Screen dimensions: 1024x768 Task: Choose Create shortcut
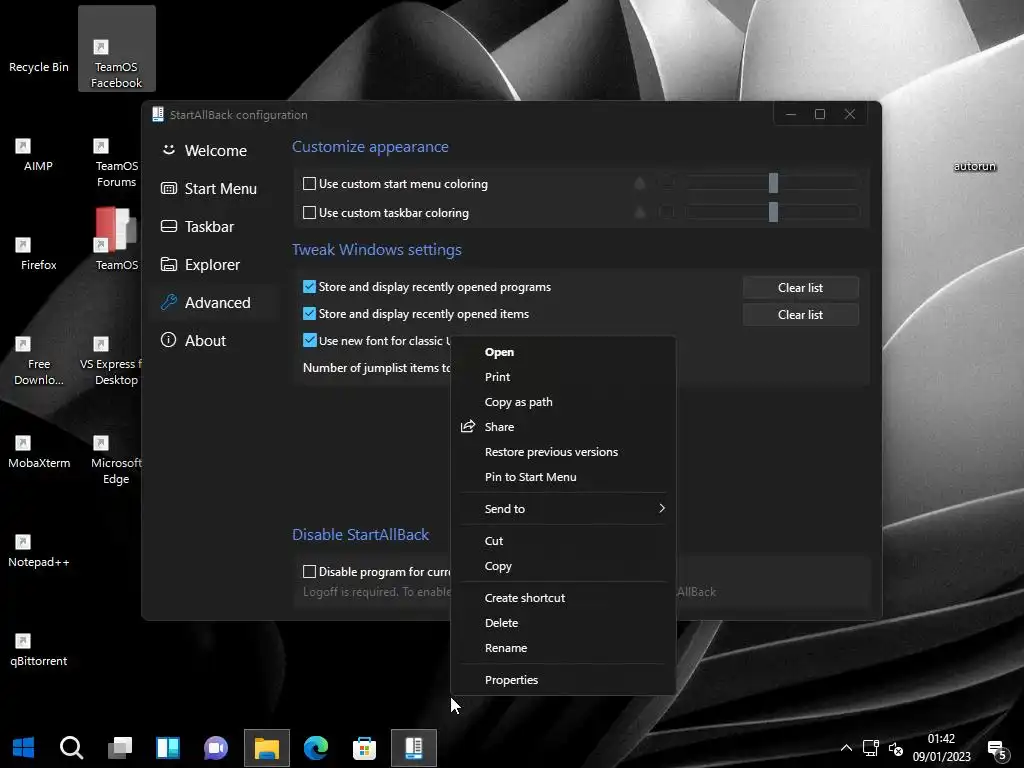point(563,598)
